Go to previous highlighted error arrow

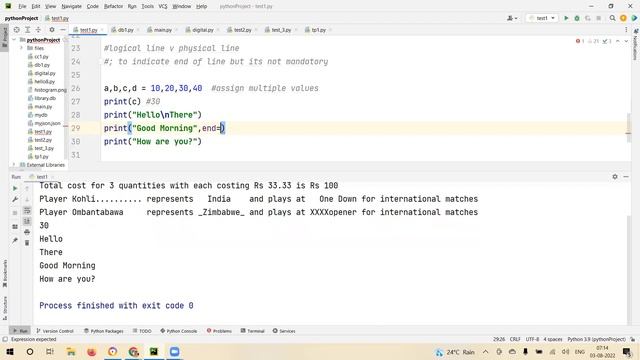point(618,41)
